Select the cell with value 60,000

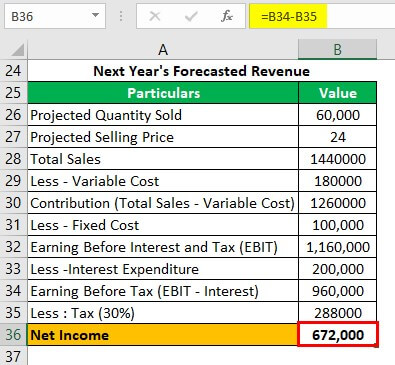338,115
